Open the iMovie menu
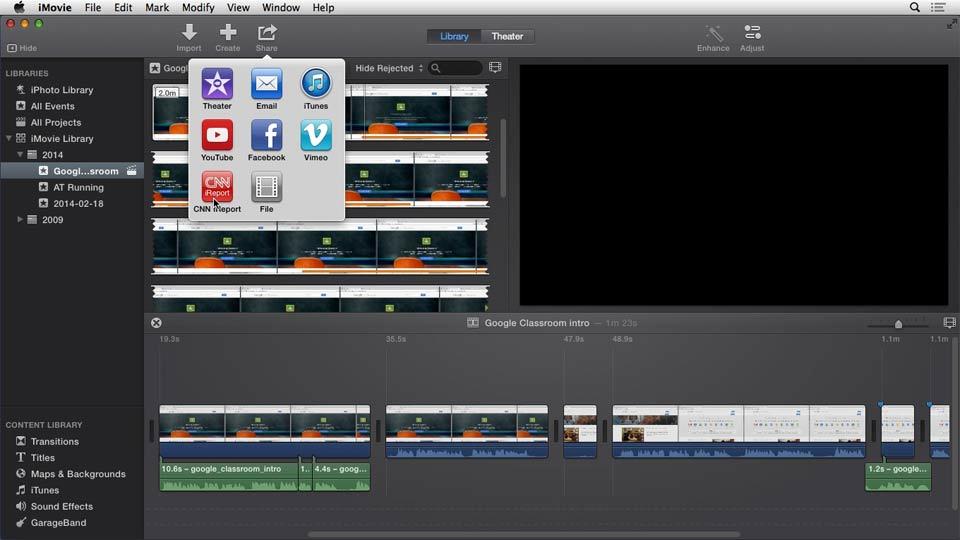The height and width of the screenshot is (540, 960). (x=54, y=7)
